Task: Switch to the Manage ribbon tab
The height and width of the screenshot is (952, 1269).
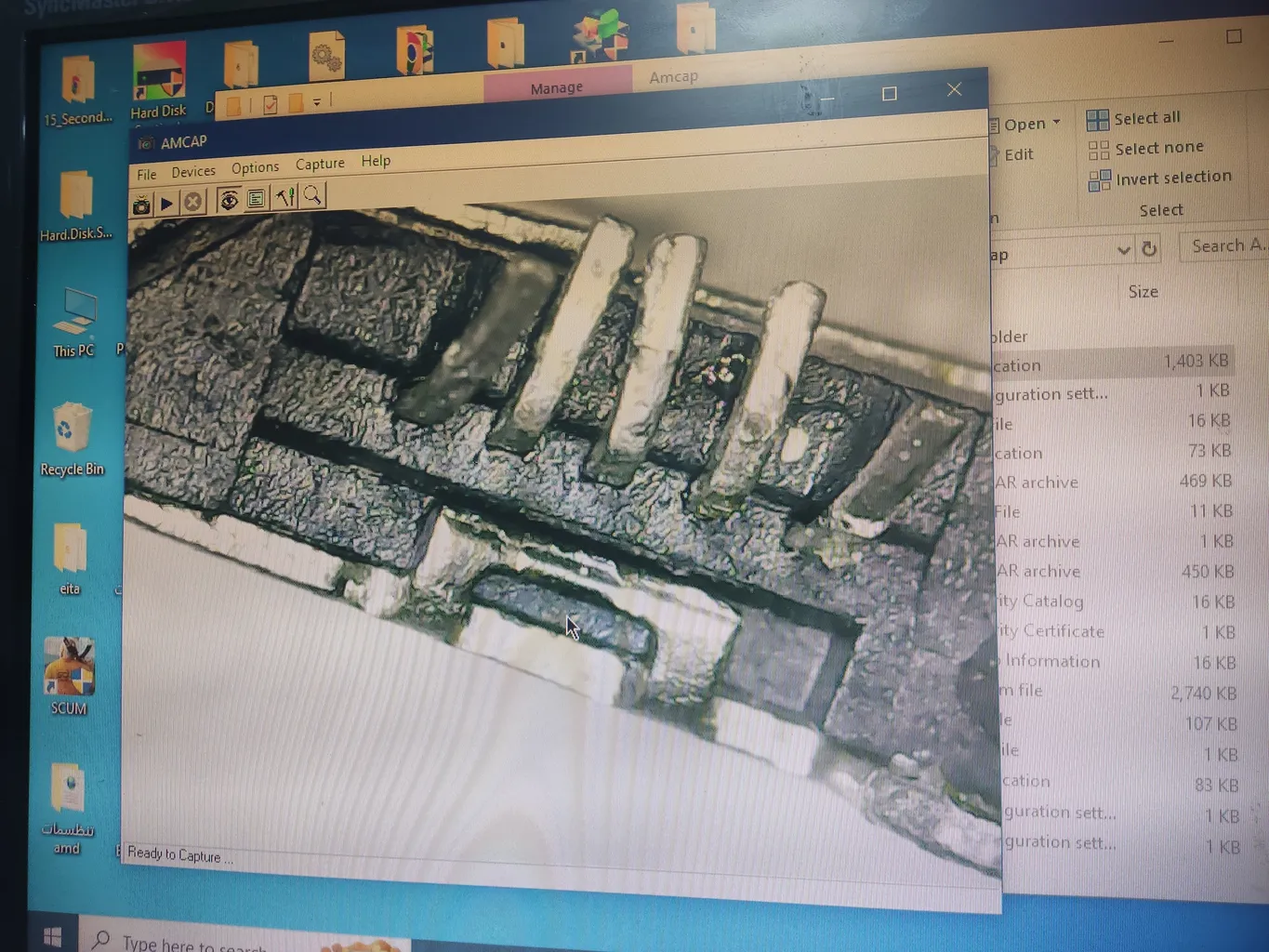Action: [556, 88]
